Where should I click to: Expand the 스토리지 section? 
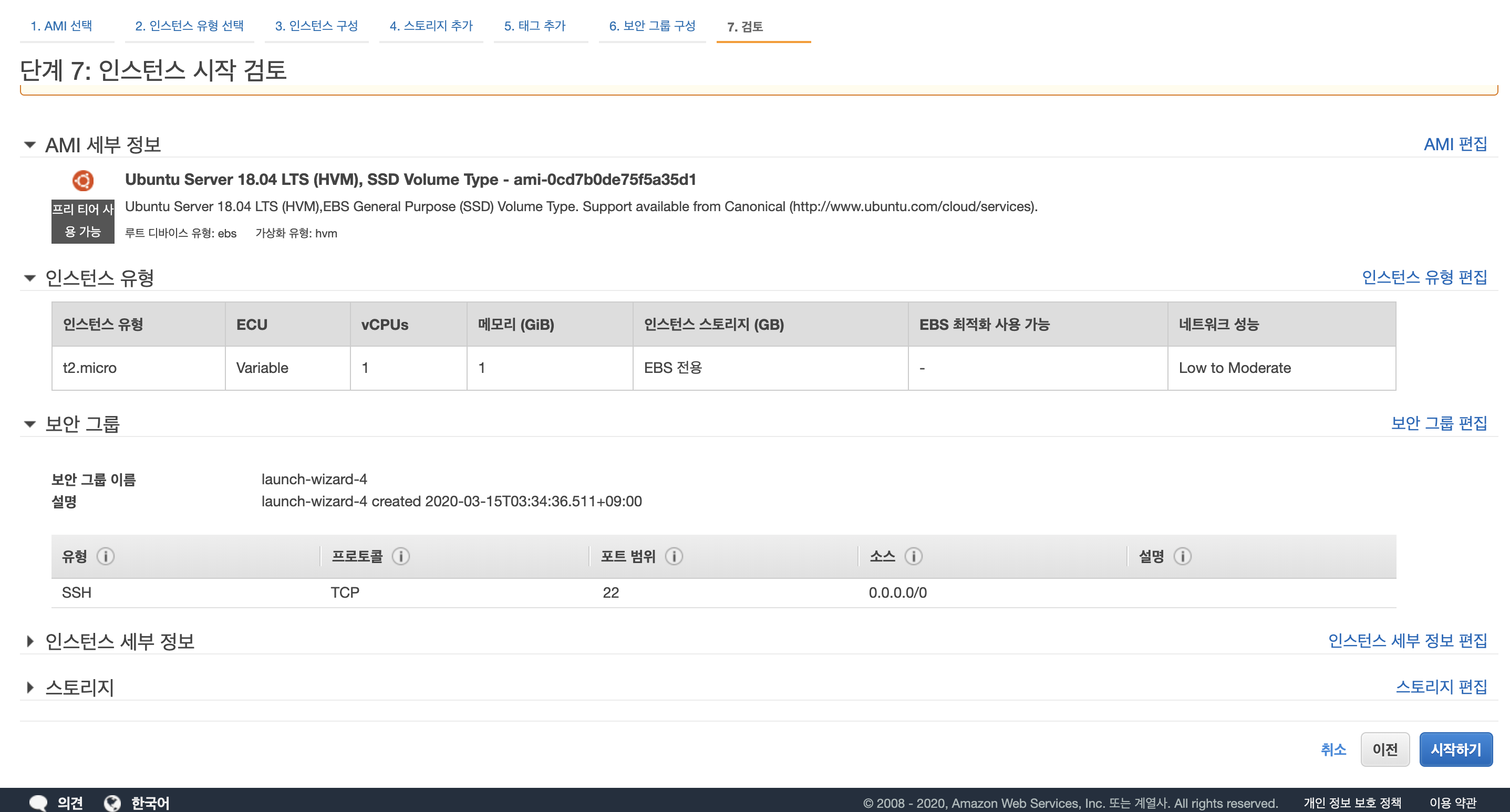coord(29,687)
